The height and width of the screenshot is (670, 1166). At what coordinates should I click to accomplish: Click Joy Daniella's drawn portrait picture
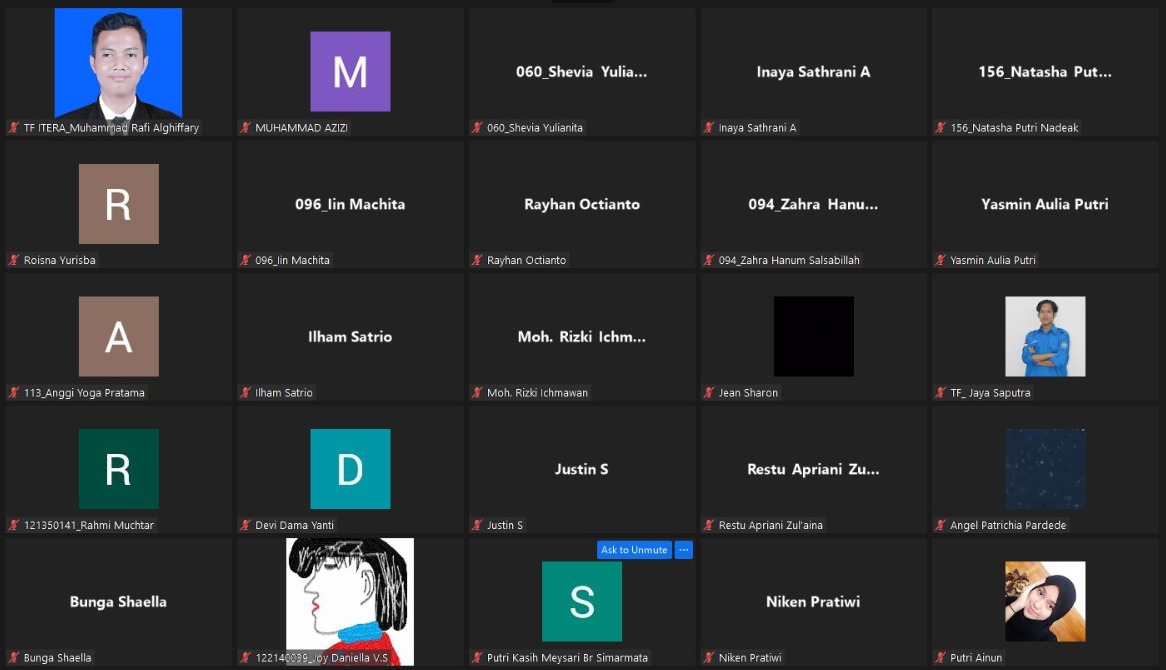tap(350, 600)
